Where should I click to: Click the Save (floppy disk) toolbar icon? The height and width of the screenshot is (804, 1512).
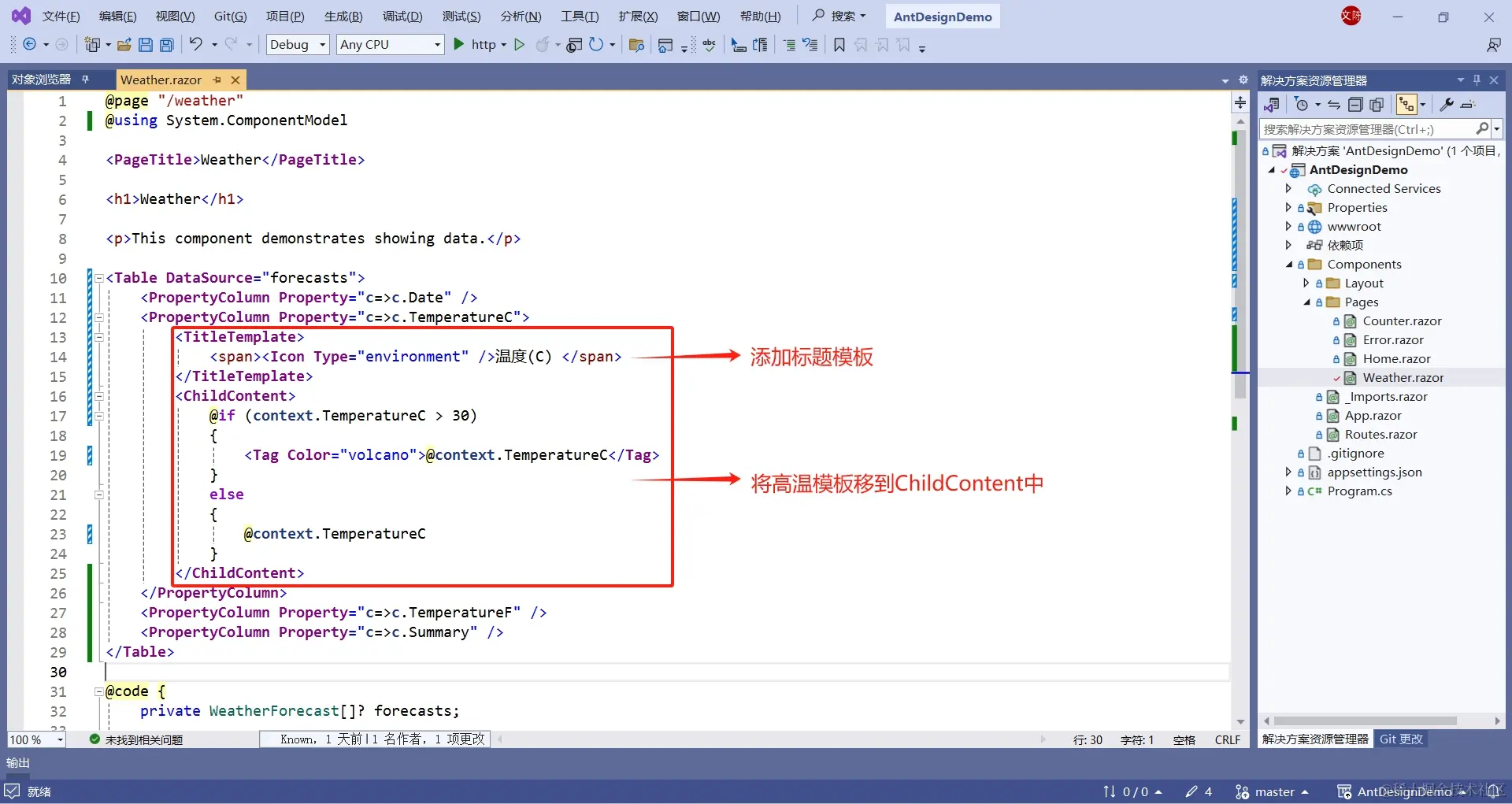pyautogui.click(x=146, y=45)
